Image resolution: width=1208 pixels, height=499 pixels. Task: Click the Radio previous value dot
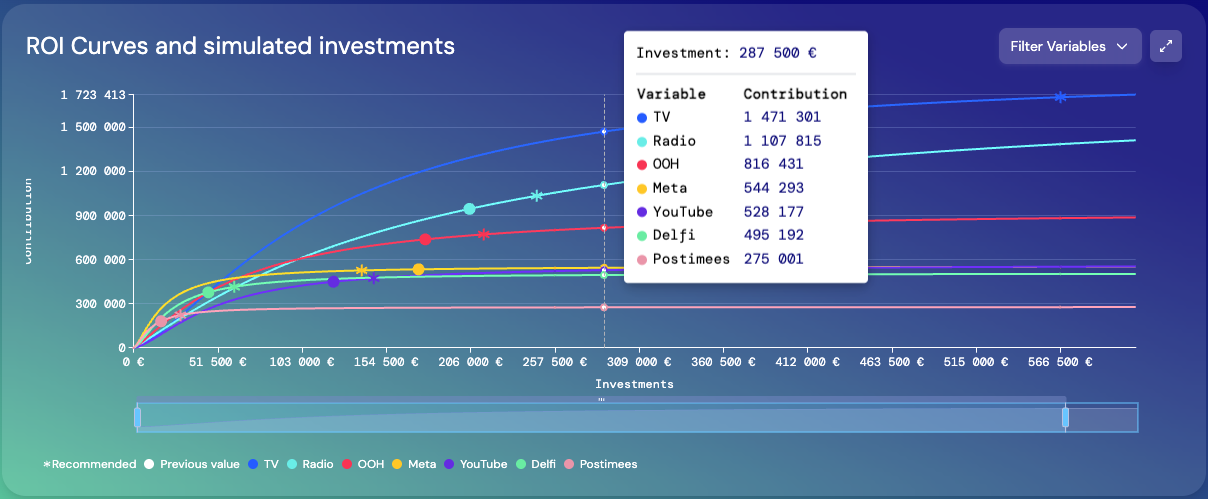469,209
